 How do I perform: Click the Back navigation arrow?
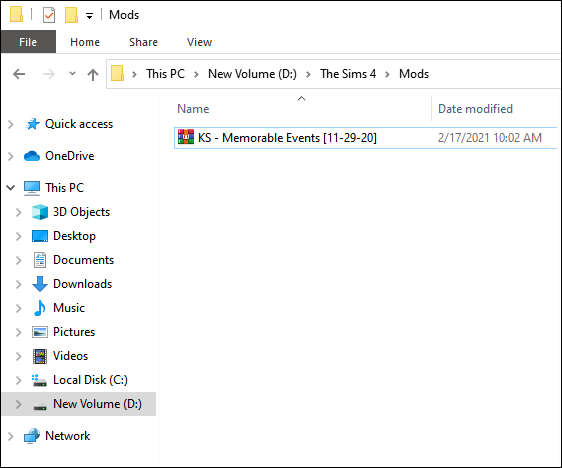[19, 74]
